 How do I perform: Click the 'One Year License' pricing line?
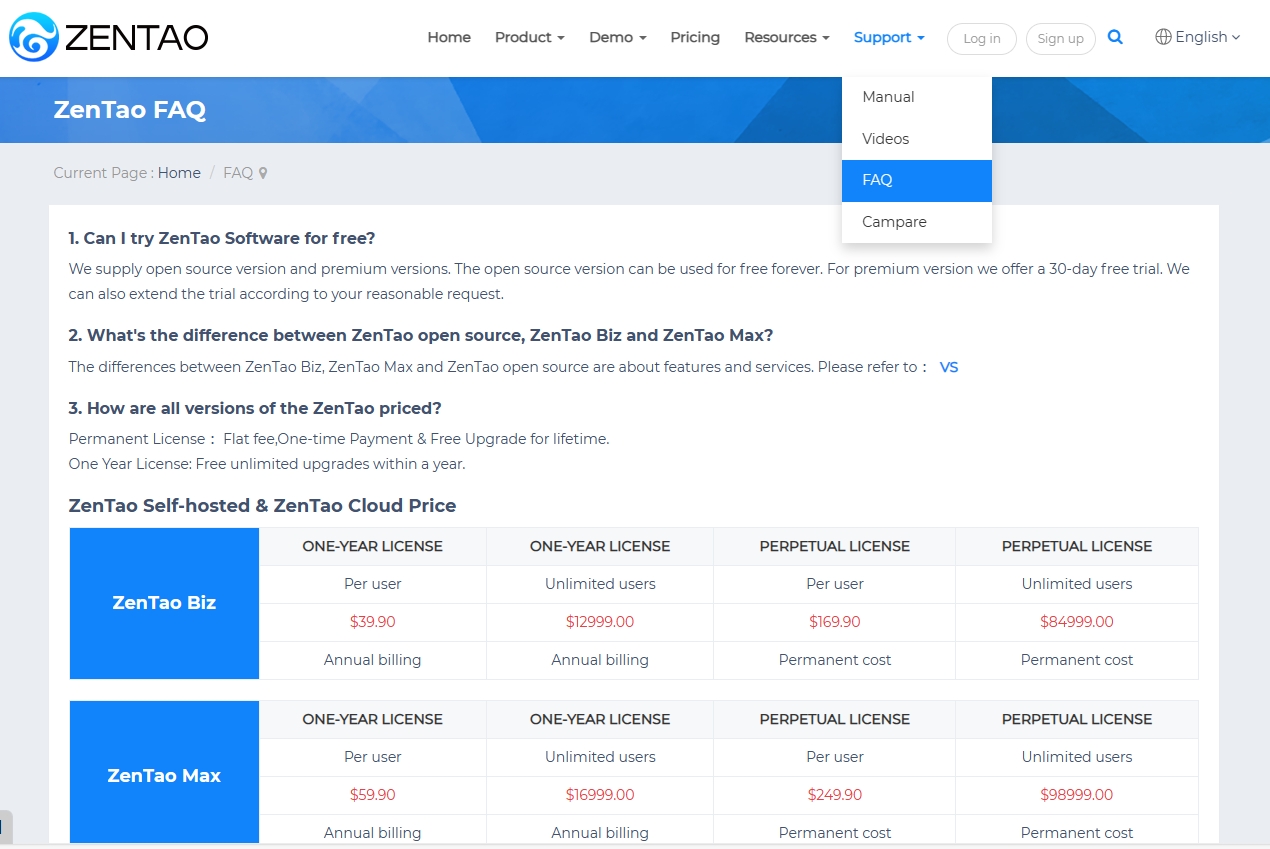(267, 464)
